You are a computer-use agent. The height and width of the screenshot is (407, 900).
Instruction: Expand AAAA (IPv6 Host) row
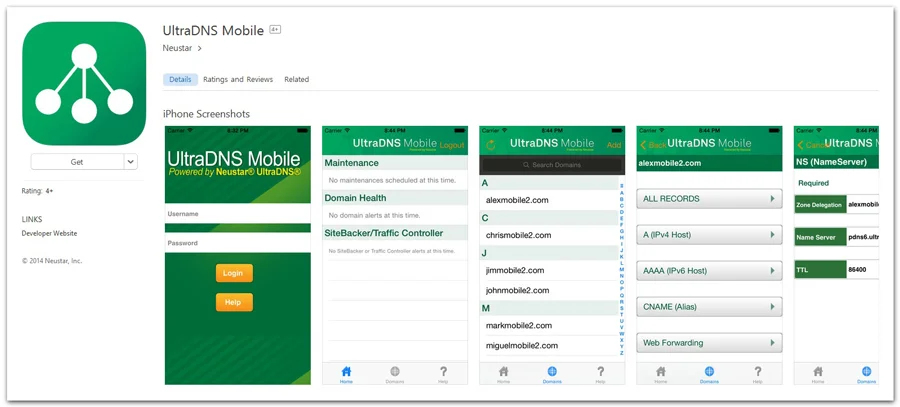(x=709, y=270)
